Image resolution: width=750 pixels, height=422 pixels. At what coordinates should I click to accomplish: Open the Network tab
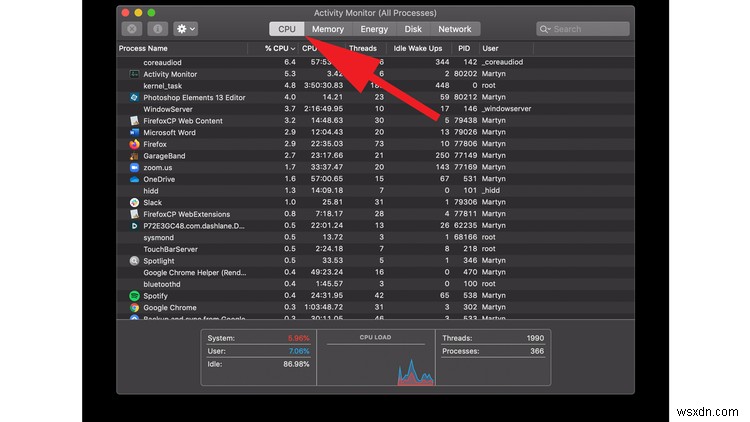pos(455,29)
